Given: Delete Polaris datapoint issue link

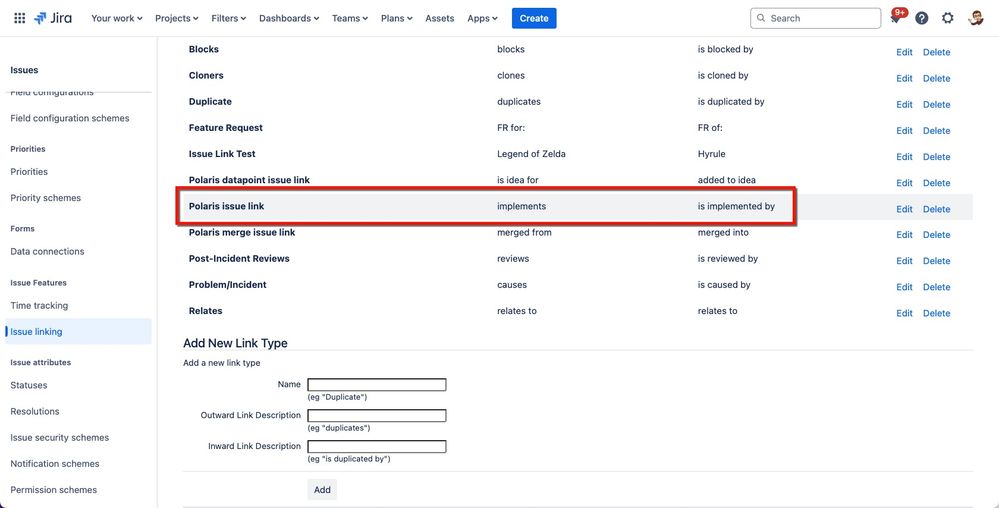Looking at the screenshot, I should tap(937, 183).
